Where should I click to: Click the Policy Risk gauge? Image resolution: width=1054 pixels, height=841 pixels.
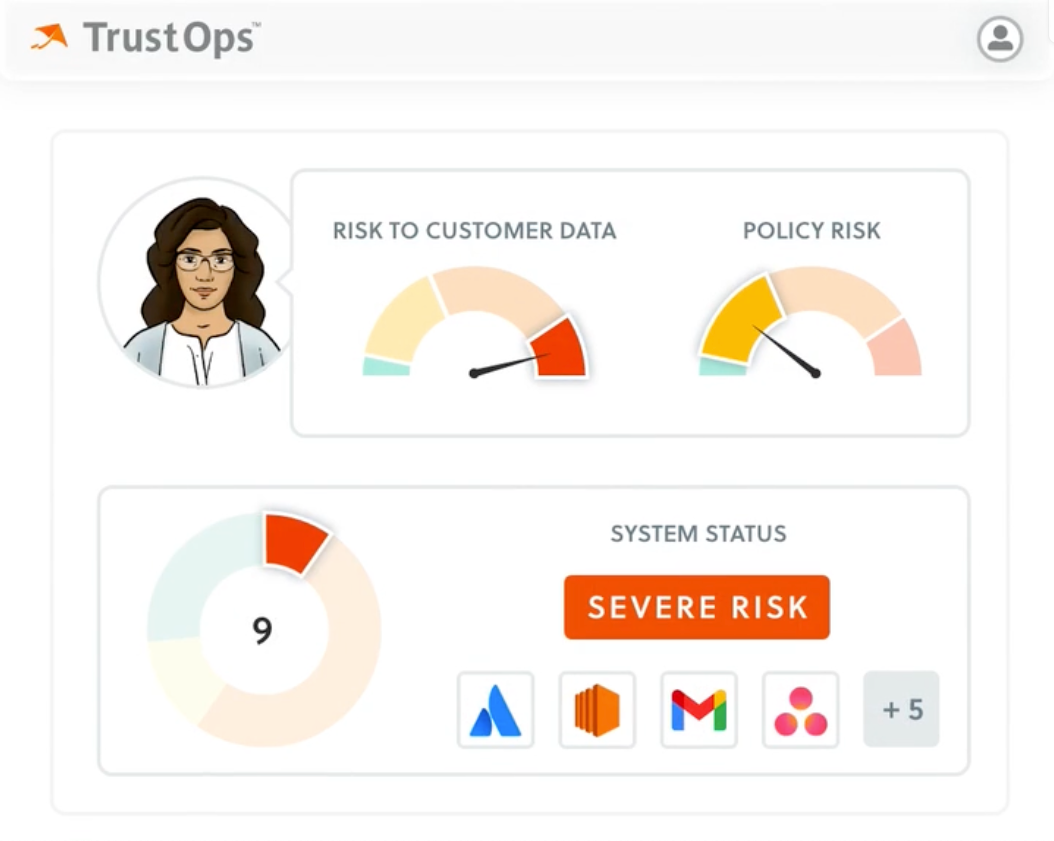812,320
